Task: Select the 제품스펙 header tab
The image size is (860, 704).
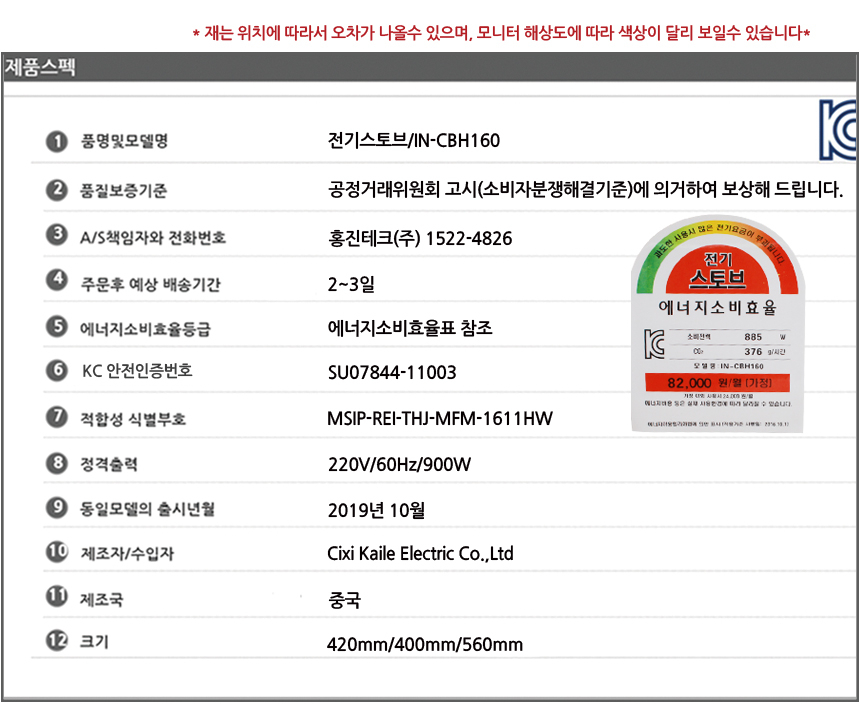Action: click(x=40, y=68)
